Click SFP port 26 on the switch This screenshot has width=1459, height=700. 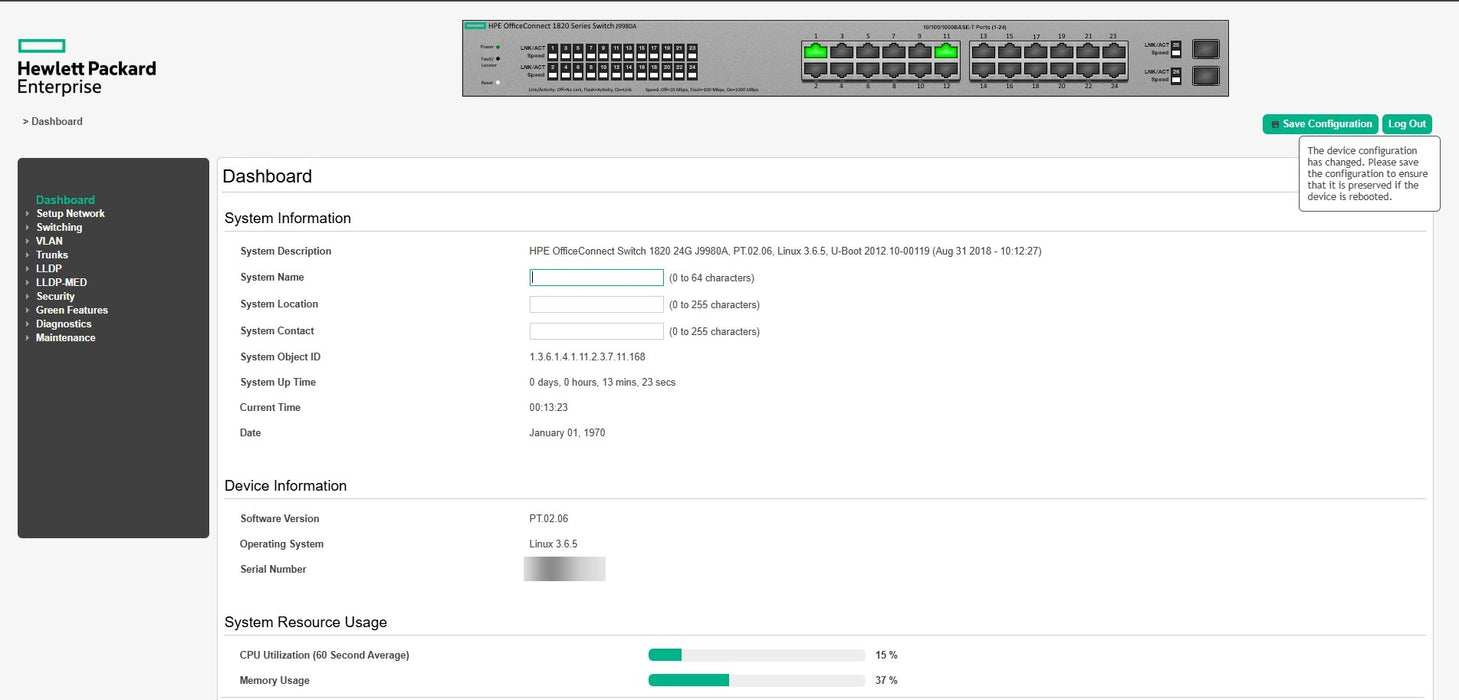click(1206, 76)
